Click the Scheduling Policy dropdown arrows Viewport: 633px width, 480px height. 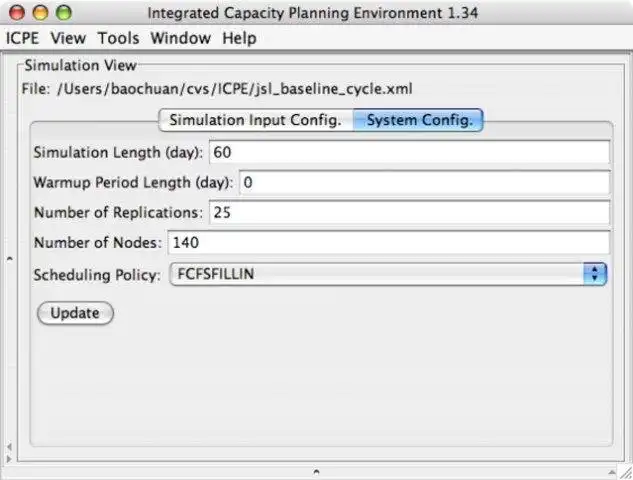coord(595,273)
